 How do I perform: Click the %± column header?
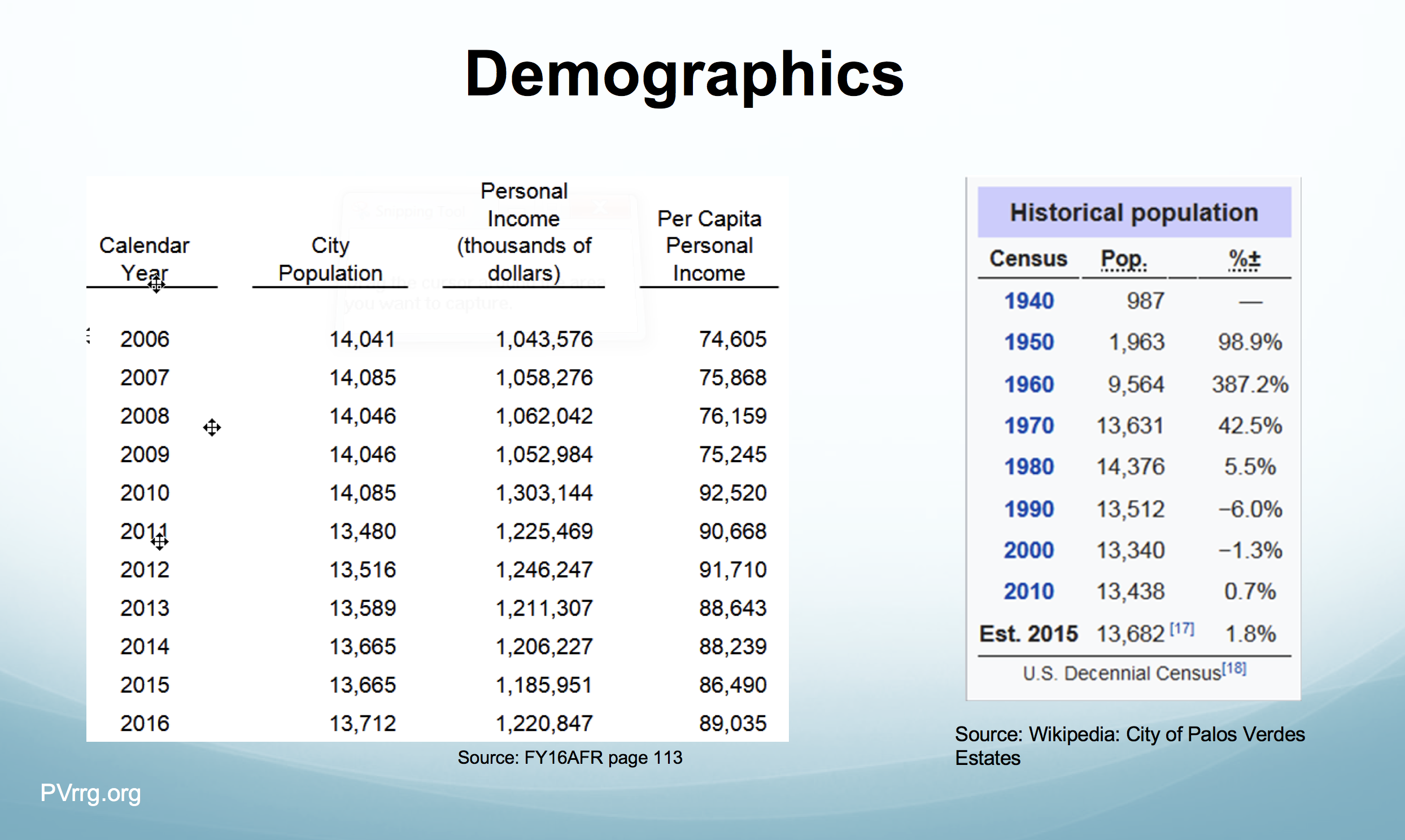pos(1244,259)
